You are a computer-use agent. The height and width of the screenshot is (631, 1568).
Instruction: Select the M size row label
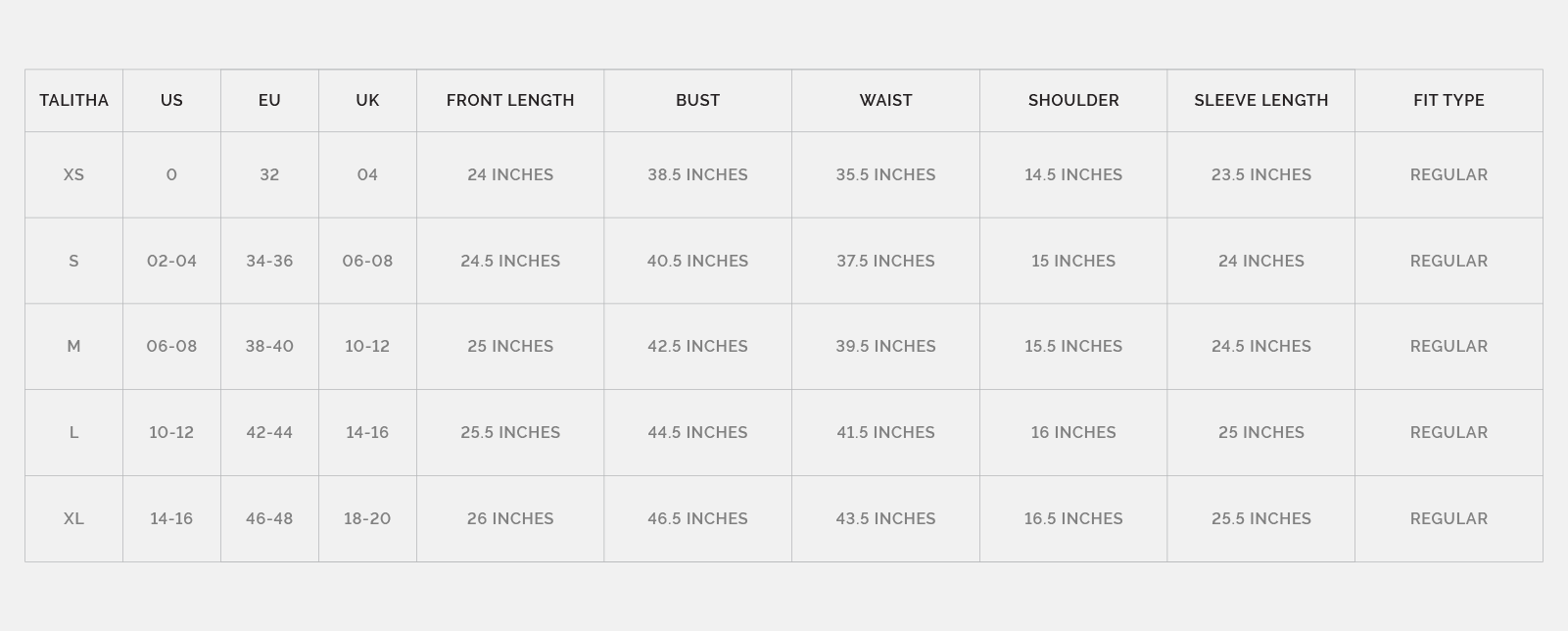73,346
